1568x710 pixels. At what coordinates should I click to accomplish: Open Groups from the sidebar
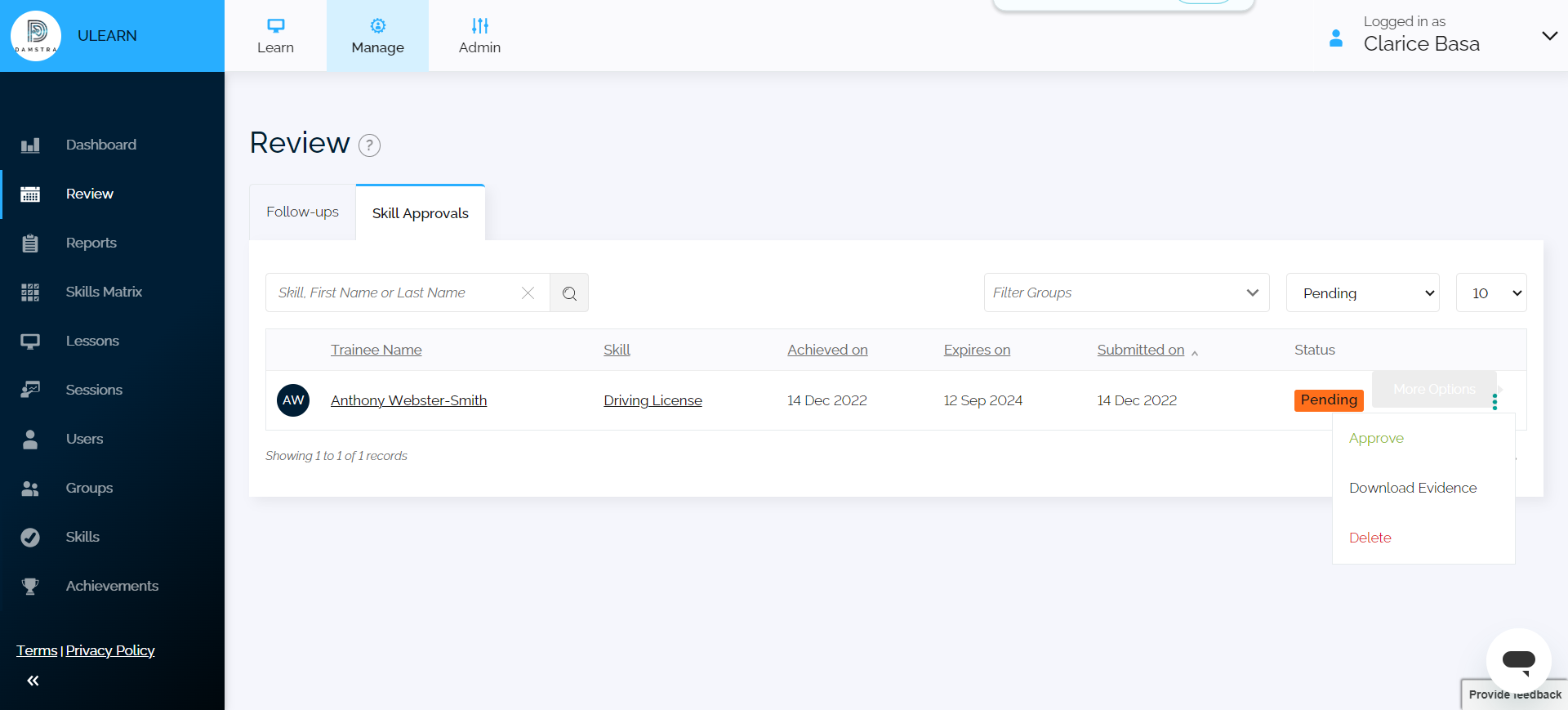89,488
